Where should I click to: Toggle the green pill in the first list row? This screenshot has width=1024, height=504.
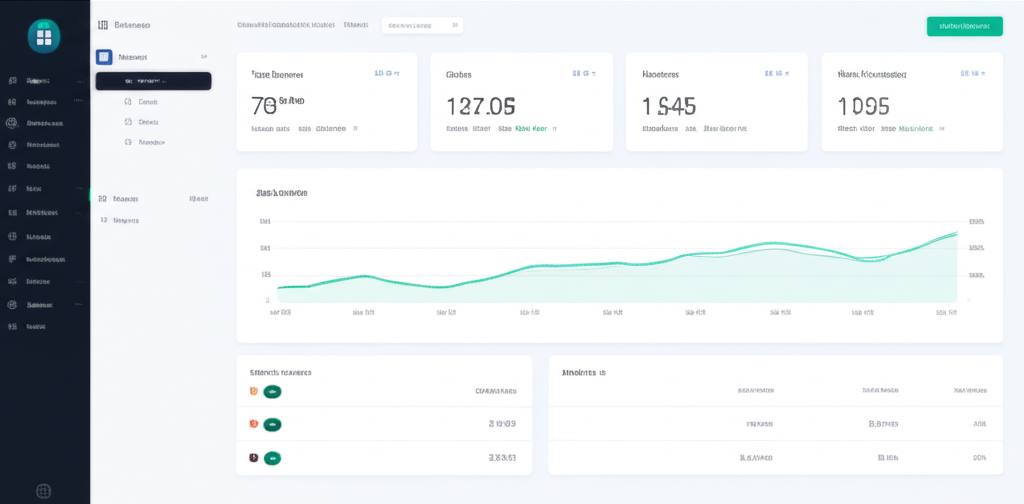[x=272, y=393]
